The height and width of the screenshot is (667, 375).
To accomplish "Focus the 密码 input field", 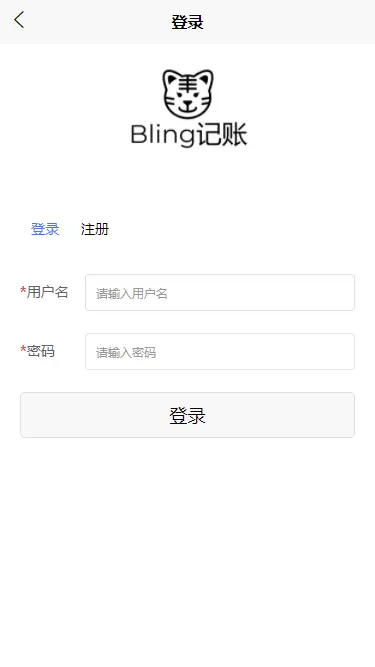I will coord(220,351).
